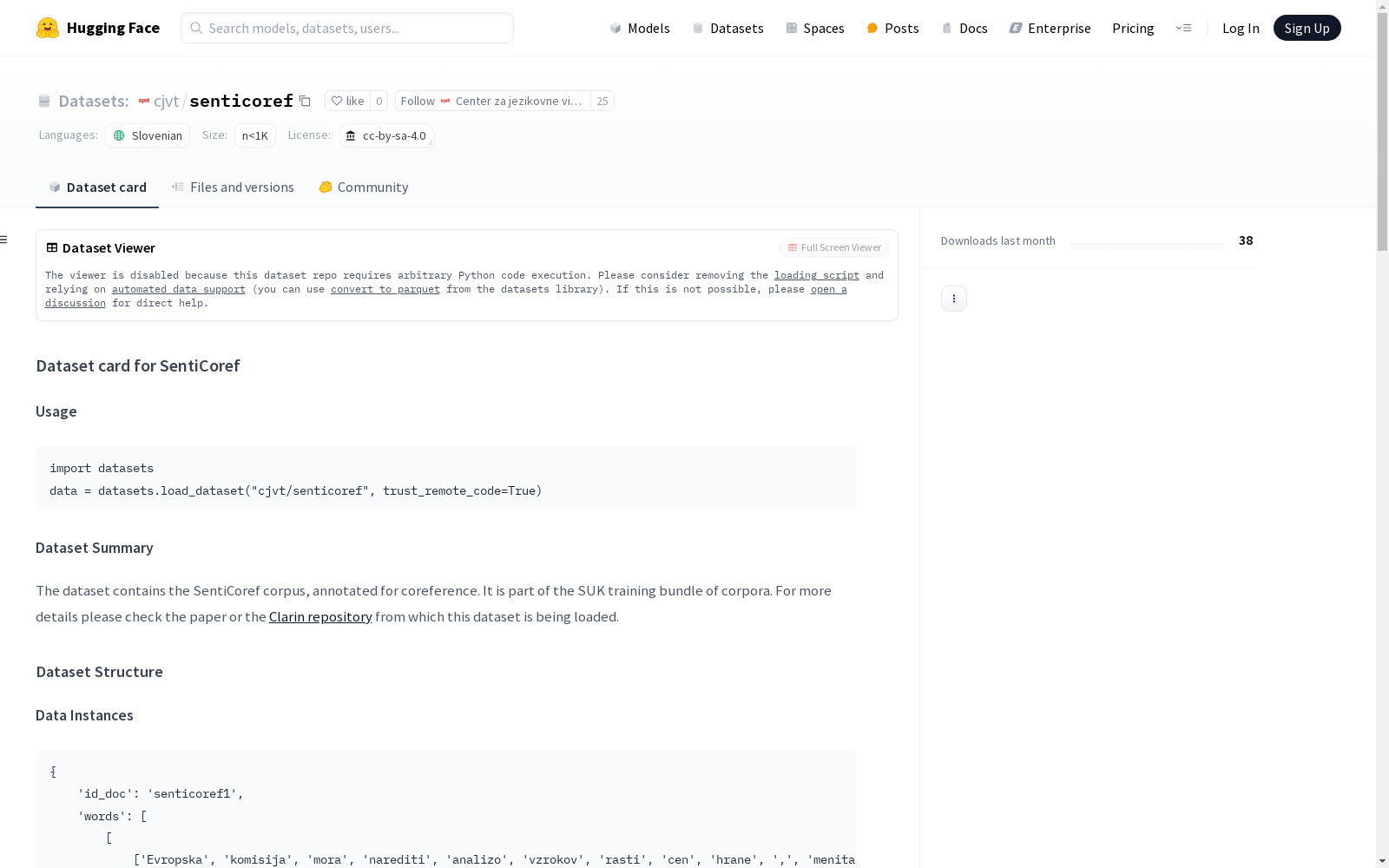Follow Center za jezikovne vire
Image resolution: width=1389 pixels, height=868 pixels.
tap(492, 101)
